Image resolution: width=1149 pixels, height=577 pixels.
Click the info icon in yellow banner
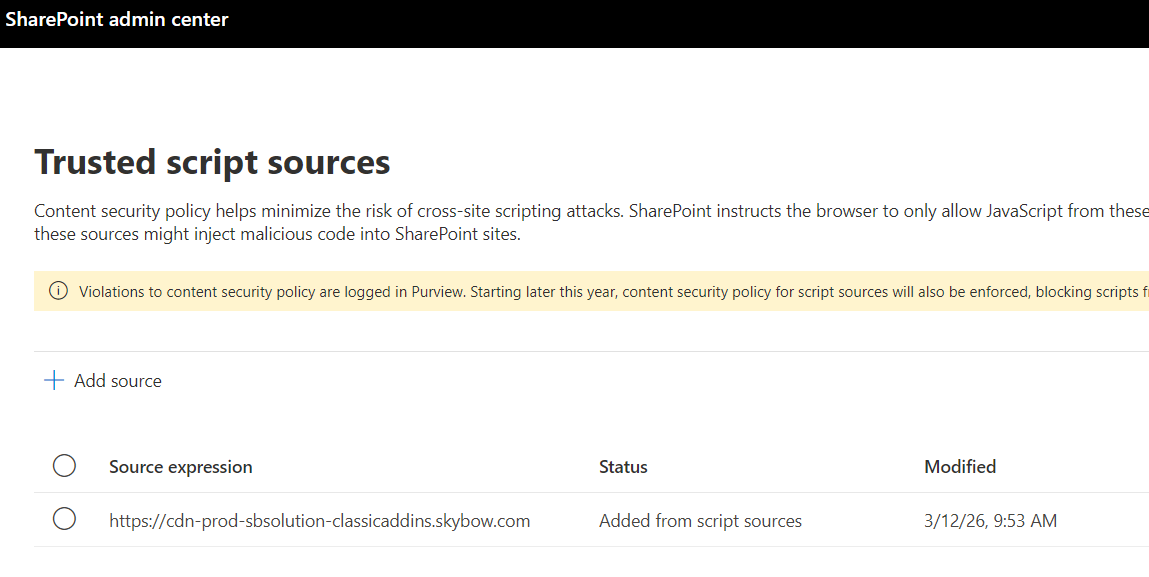click(58, 291)
